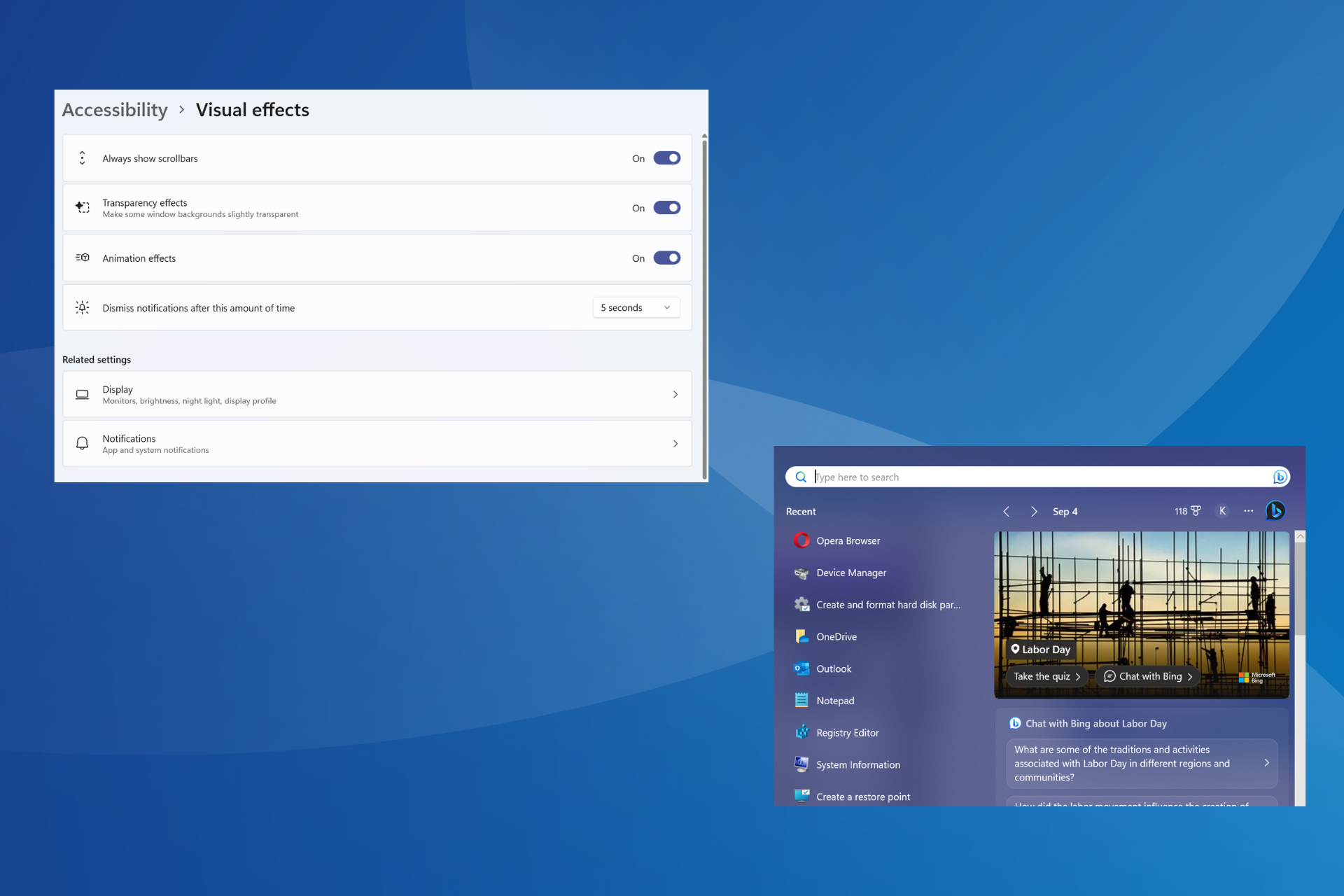Screen dimensions: 1344x896
Task: Click the Take the quiz button
Action: [1046, 676]
